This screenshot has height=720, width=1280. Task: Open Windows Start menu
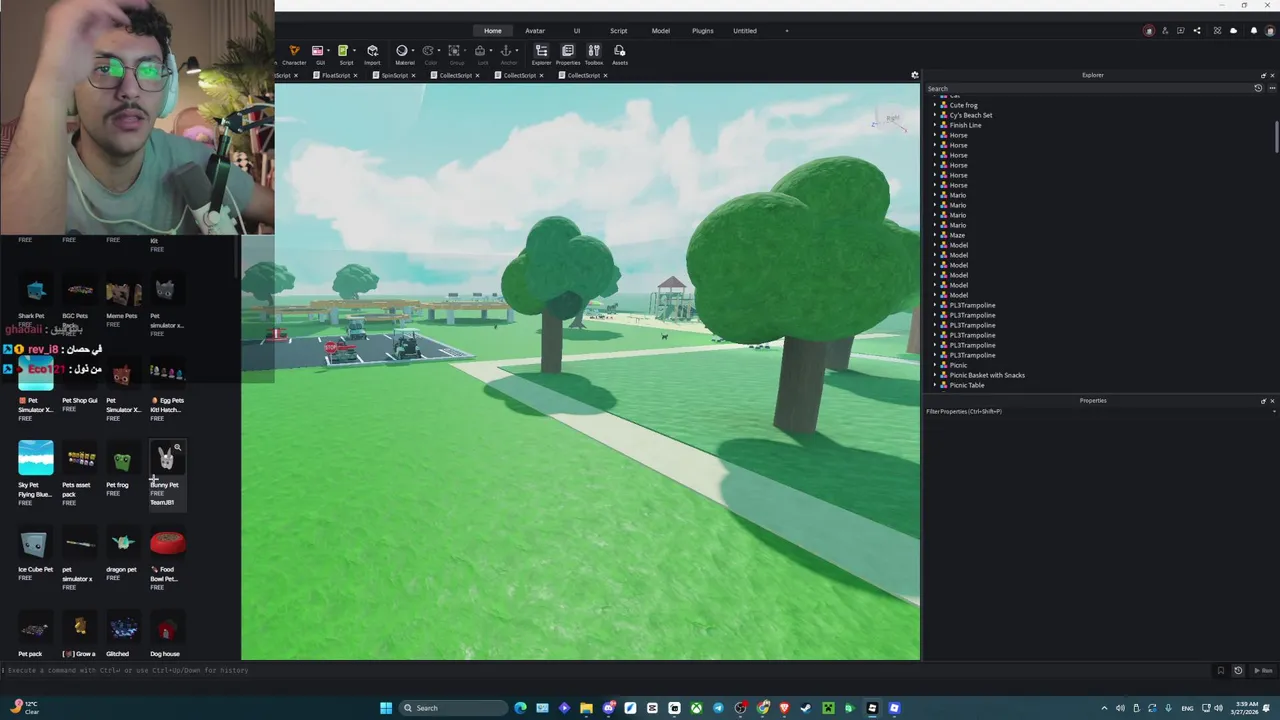click(386, 708)
